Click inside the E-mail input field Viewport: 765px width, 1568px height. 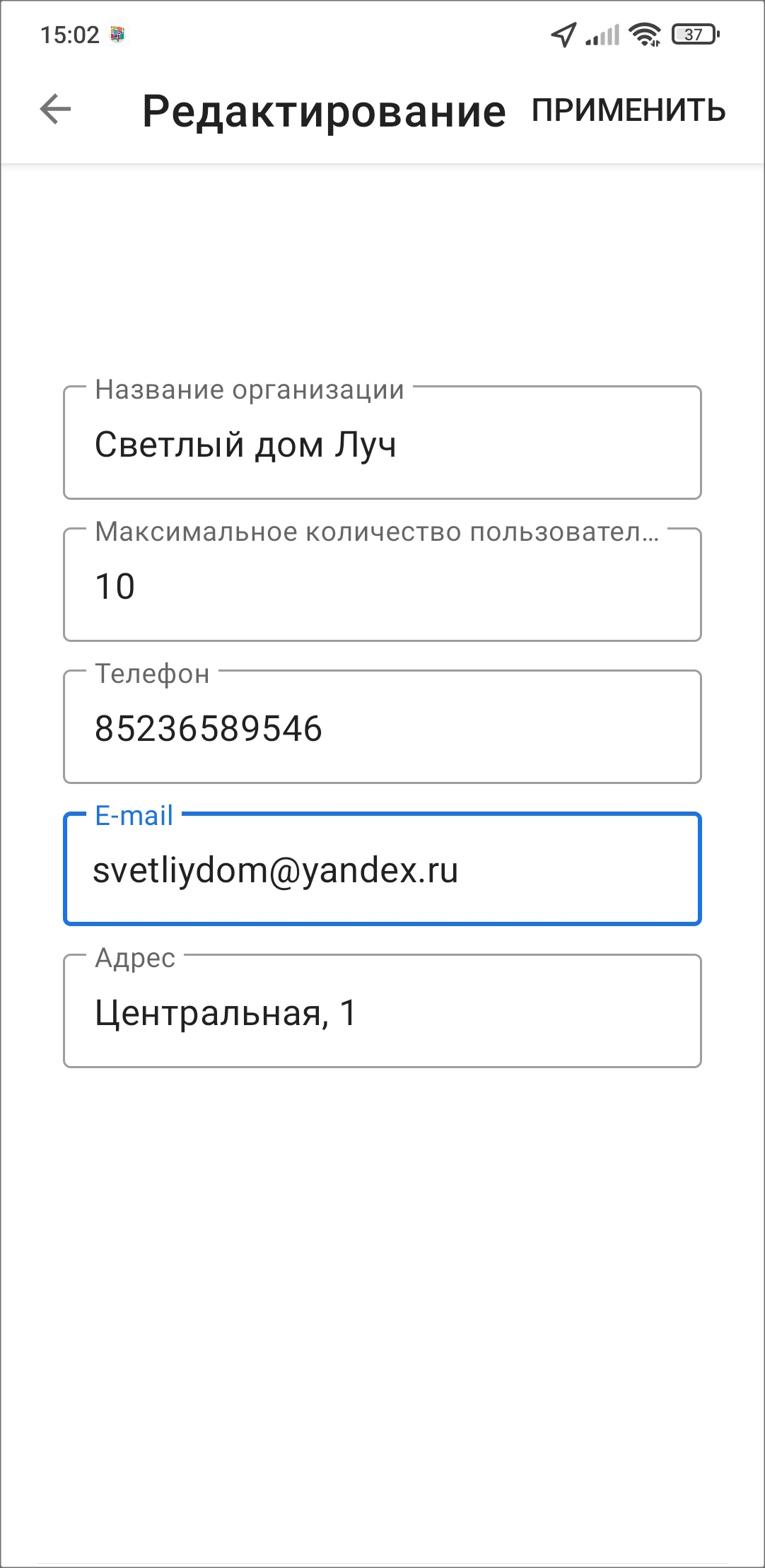coord(382,871)
